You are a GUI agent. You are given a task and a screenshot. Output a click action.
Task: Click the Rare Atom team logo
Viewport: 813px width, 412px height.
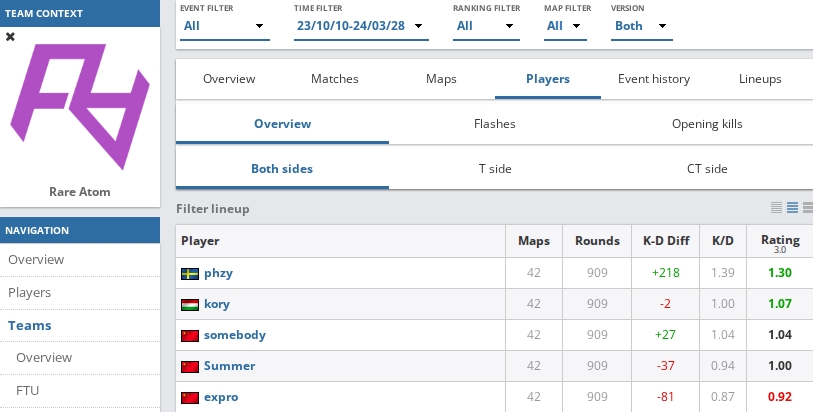pyautogui.click(x=80, y=106)
